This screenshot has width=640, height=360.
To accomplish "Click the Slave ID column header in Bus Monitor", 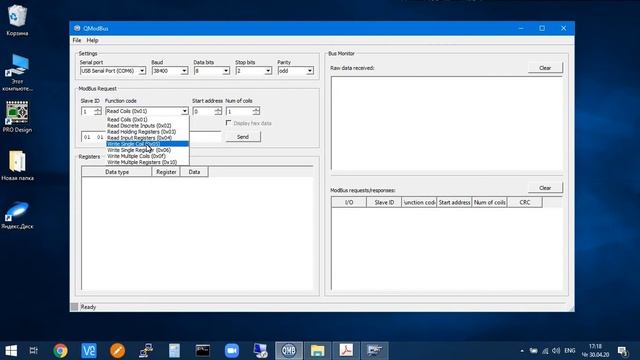I will point(384,202).
